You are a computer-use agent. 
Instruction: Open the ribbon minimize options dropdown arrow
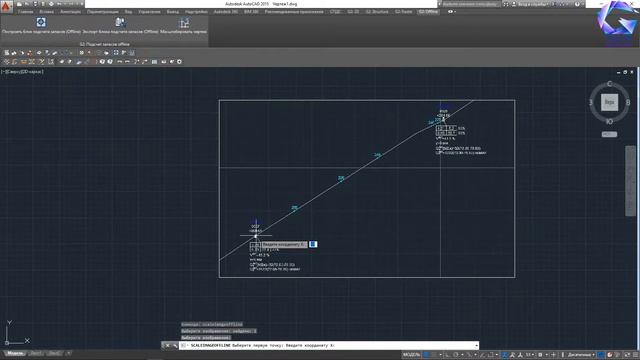[455, 12]
